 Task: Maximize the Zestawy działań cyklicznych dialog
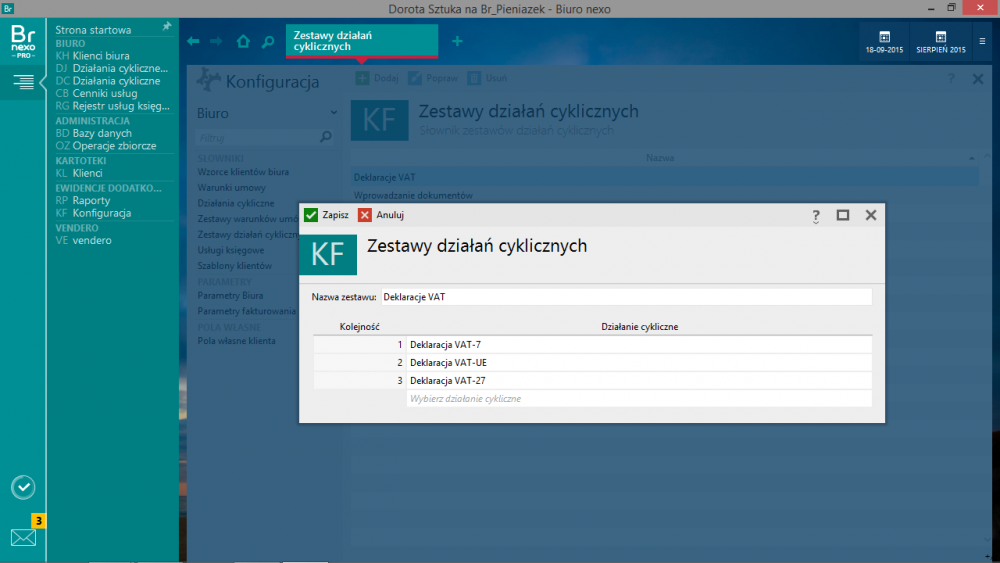pyautogui.click(x=843, y=215)
